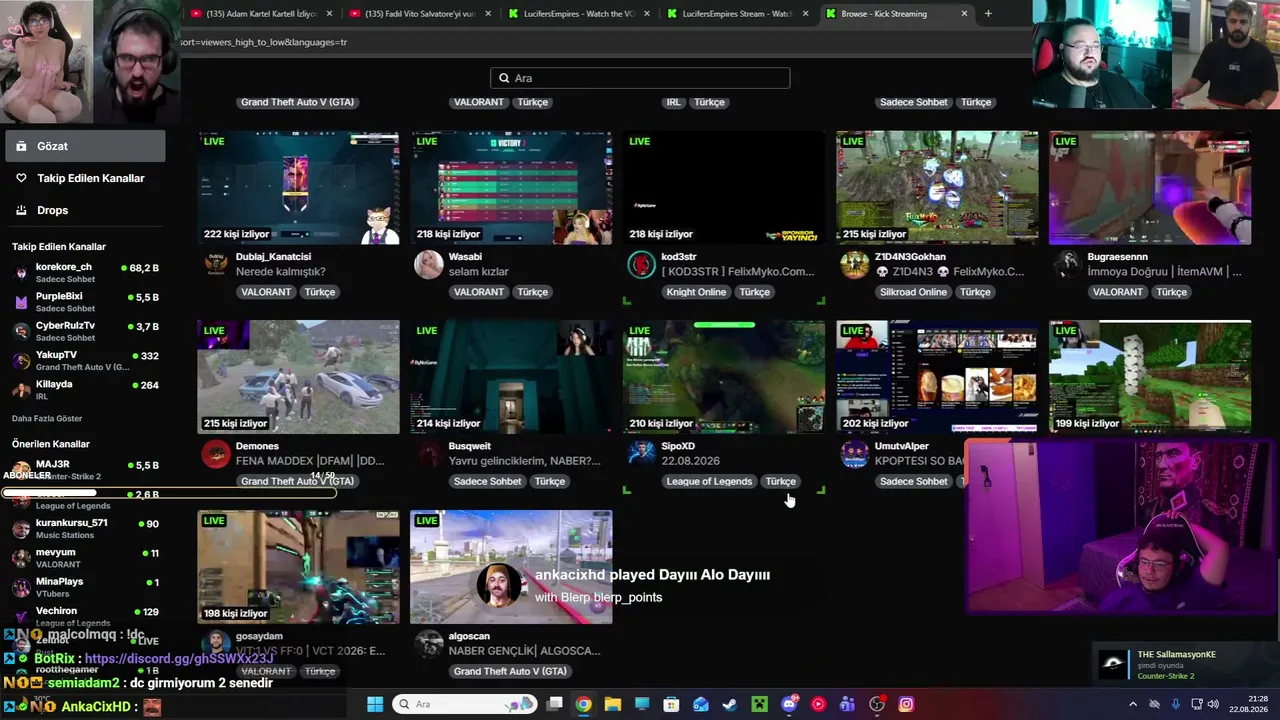Open kurankursu_571 recommended channel avatar
The image size is (1280, 720).
21,528
